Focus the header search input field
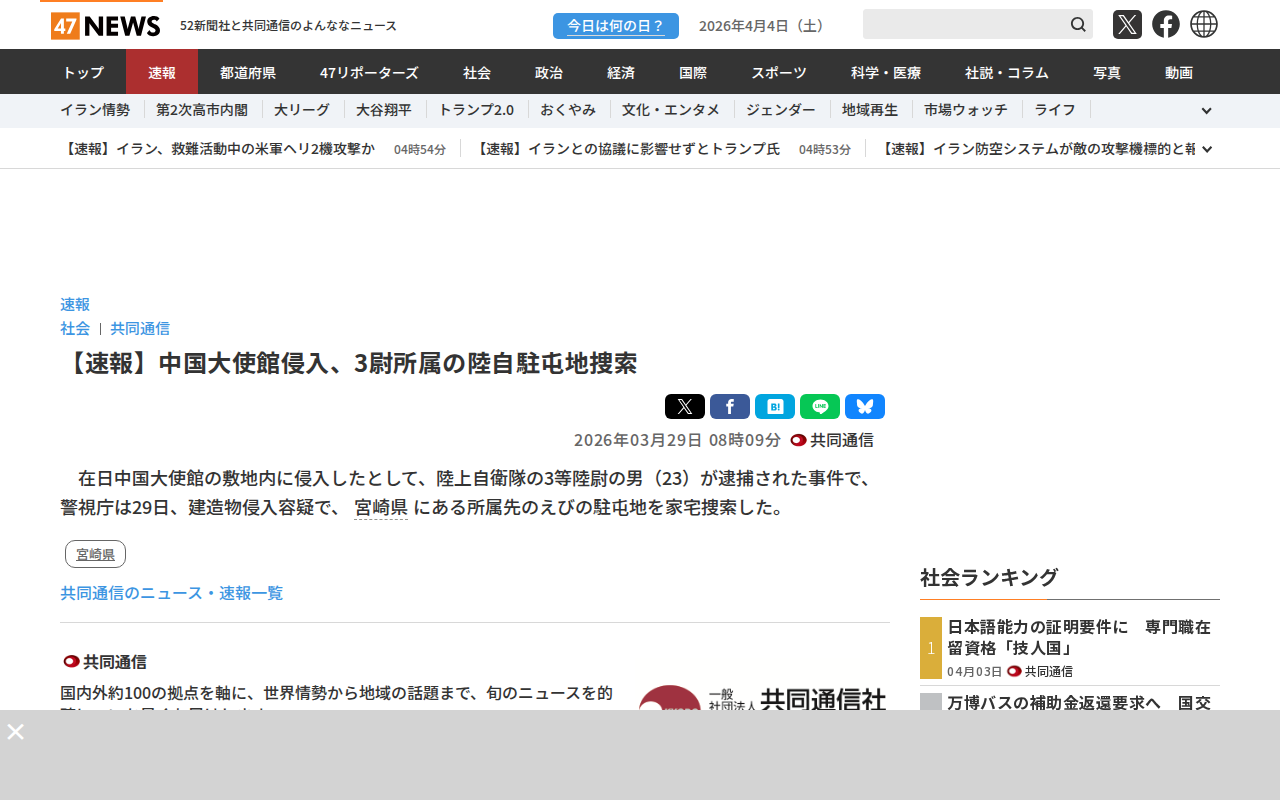The image size is (1280, 800). pos(965,24)
